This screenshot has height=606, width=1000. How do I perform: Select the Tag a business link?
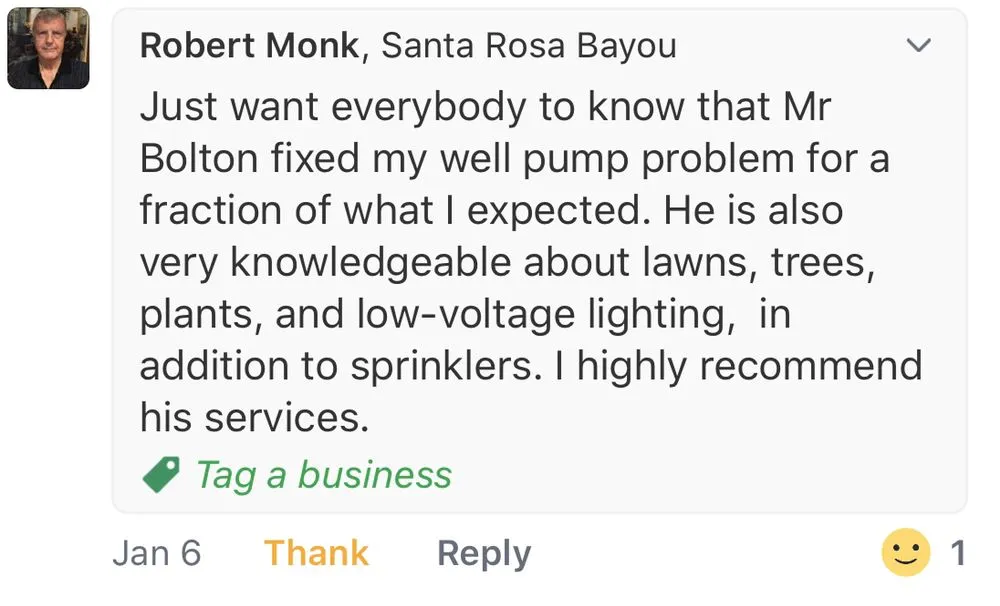323,474
